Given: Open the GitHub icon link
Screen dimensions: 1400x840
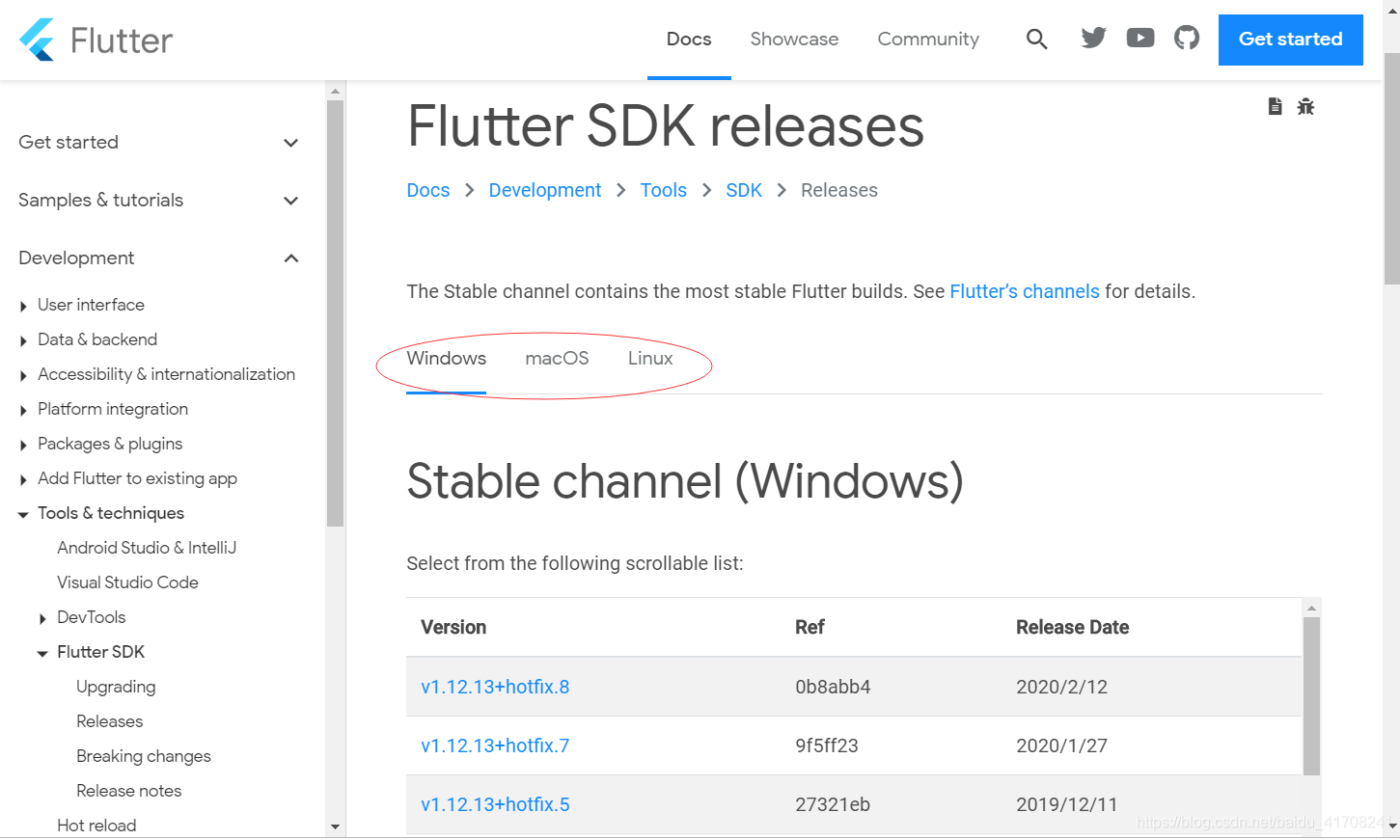Looking at the screenshot, I should pyautogui.click(x=1187, y=38).
